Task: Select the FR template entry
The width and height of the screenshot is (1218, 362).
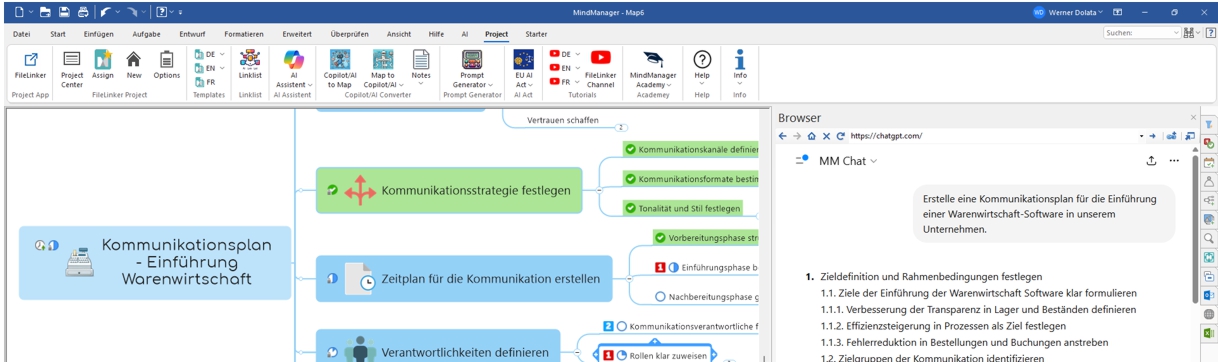Action: 206,82
